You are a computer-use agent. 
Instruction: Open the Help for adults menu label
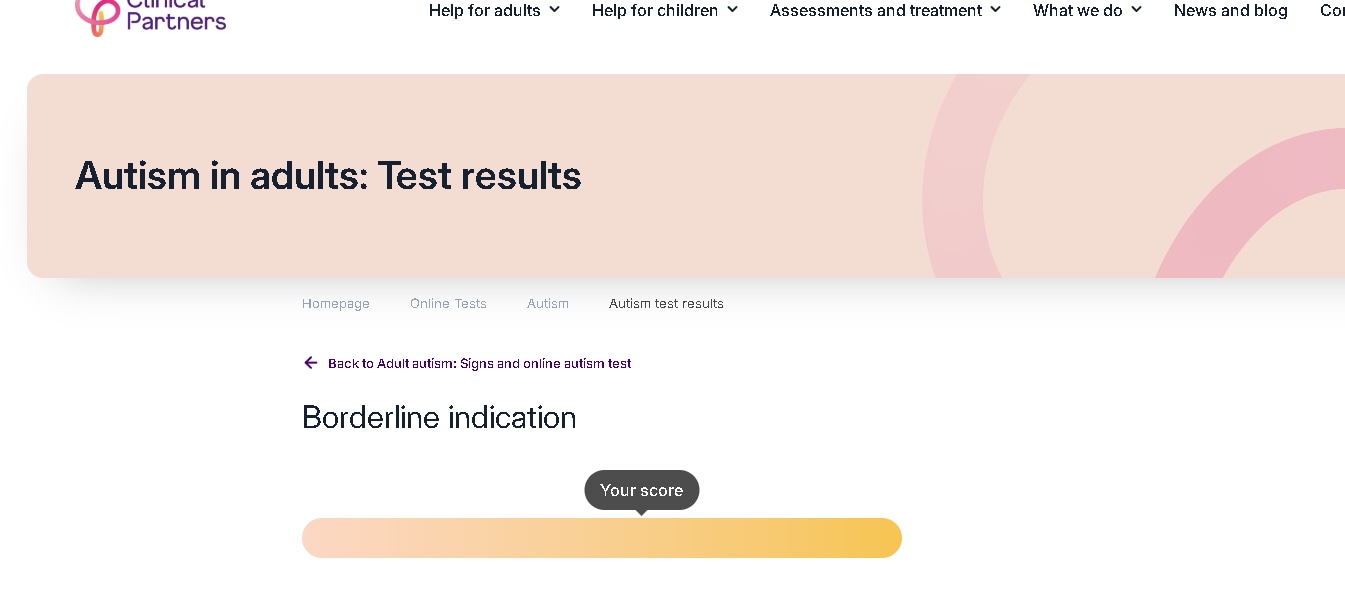coord(484,11)
